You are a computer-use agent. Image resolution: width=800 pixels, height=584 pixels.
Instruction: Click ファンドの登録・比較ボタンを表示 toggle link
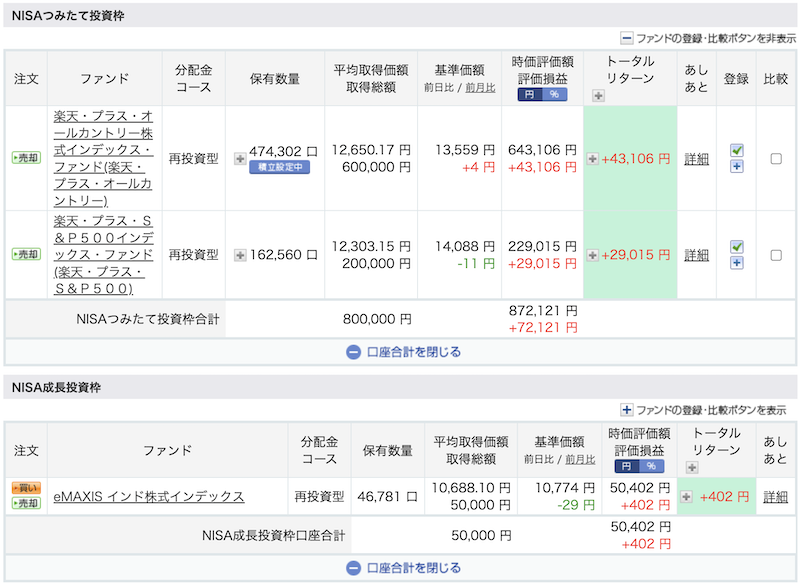click(x=704, y=410)
